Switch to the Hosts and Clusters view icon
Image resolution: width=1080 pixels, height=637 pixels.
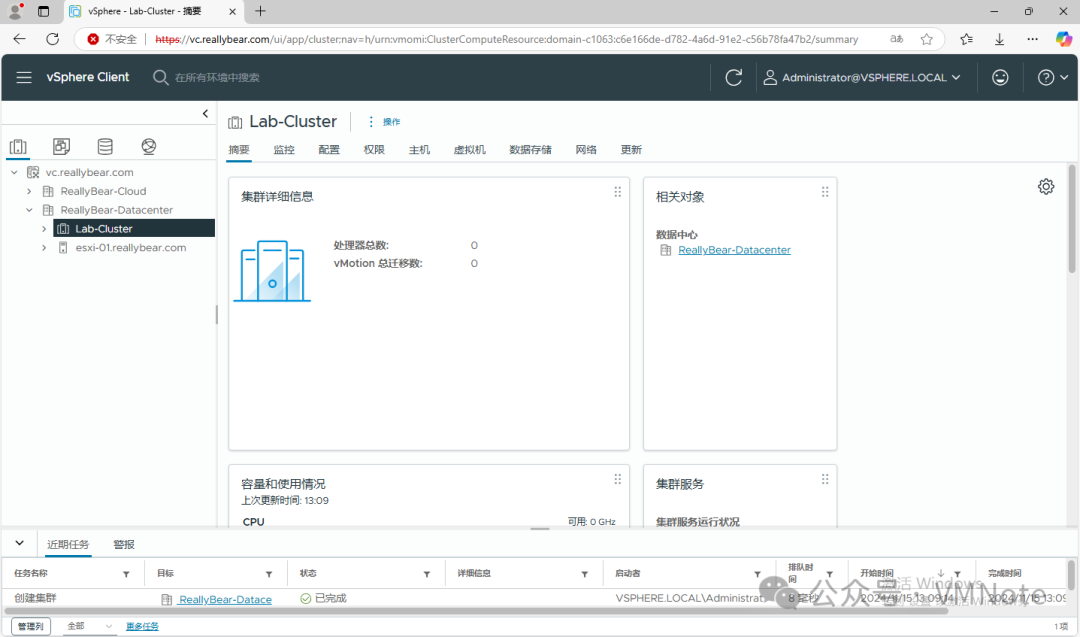pos(18,146)
